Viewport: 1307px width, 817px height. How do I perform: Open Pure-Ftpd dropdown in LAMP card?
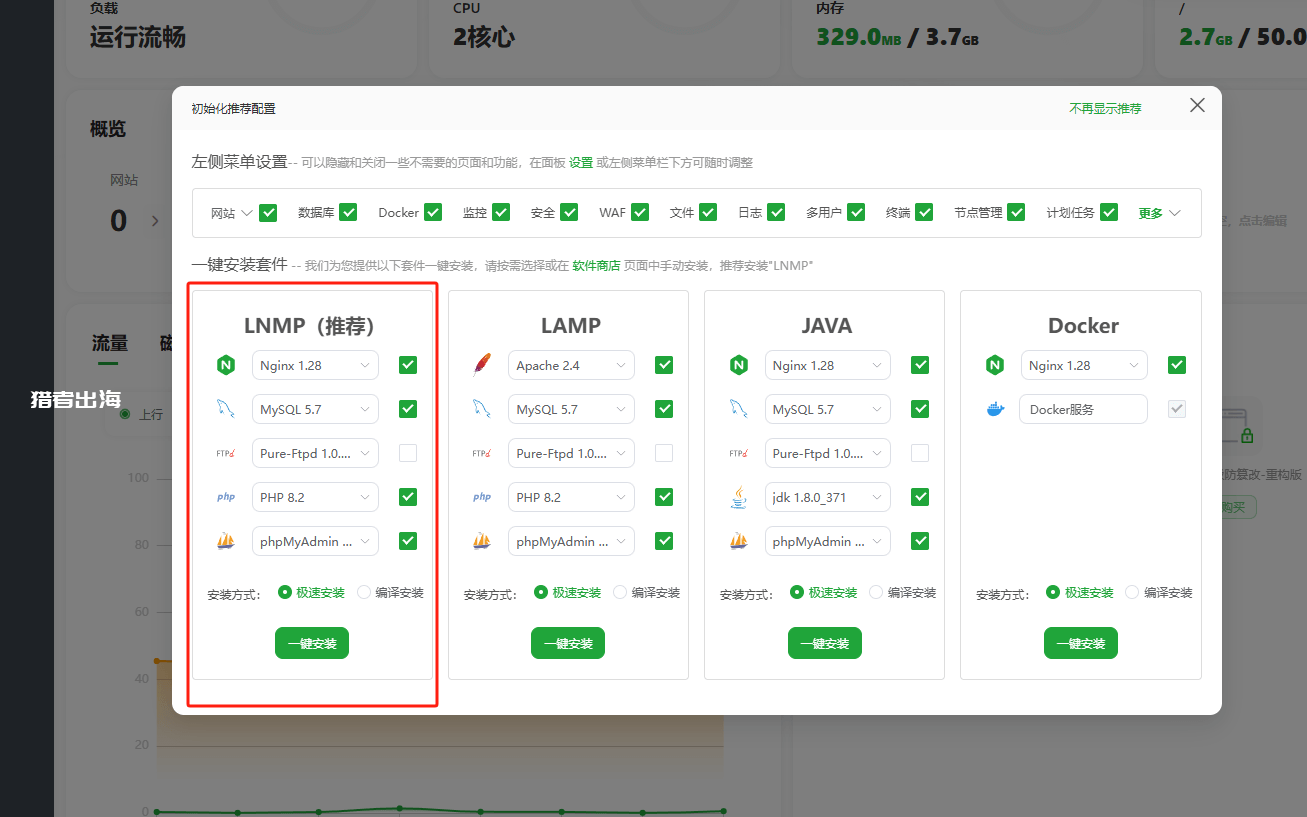571,453
